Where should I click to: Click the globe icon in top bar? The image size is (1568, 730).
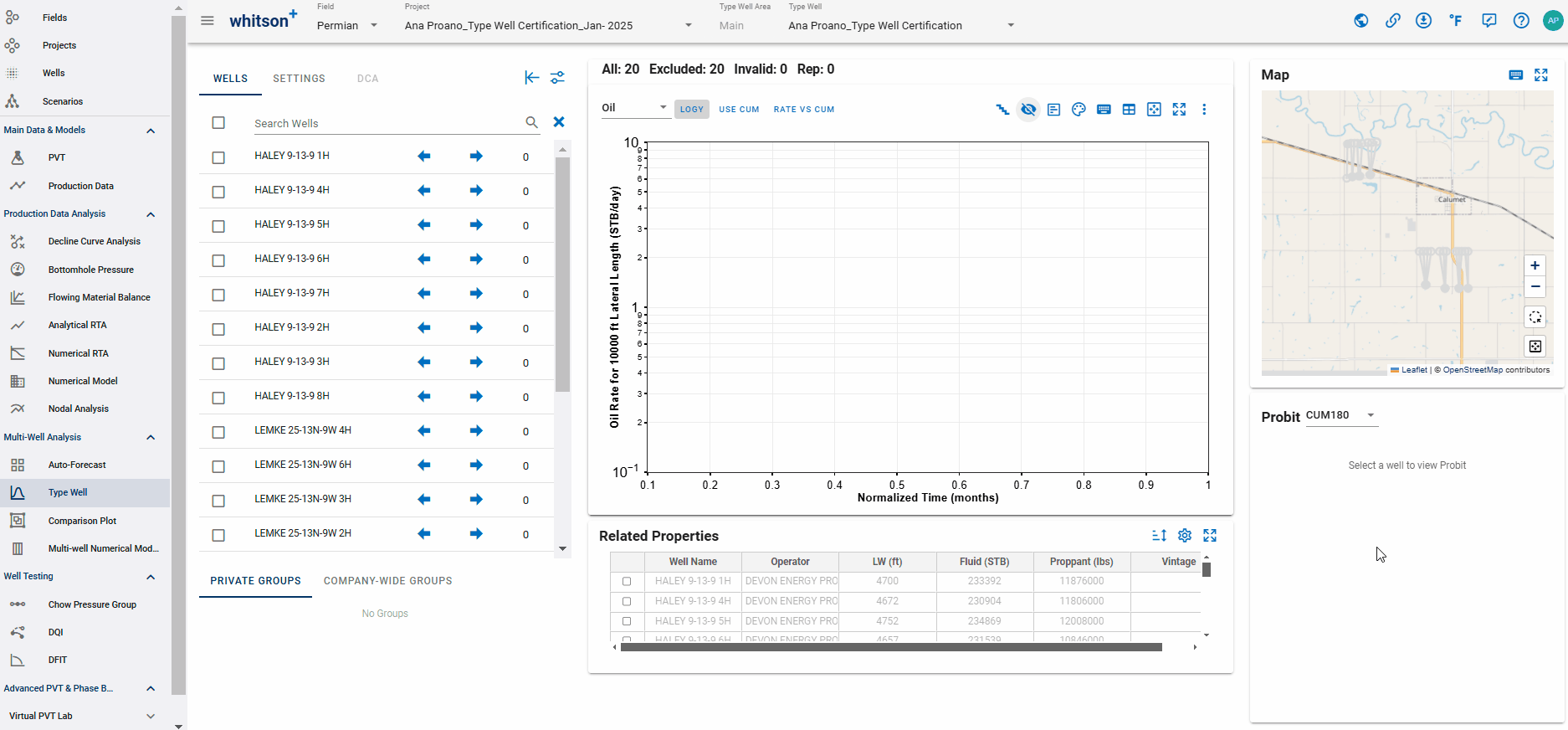coord(1361,21)
